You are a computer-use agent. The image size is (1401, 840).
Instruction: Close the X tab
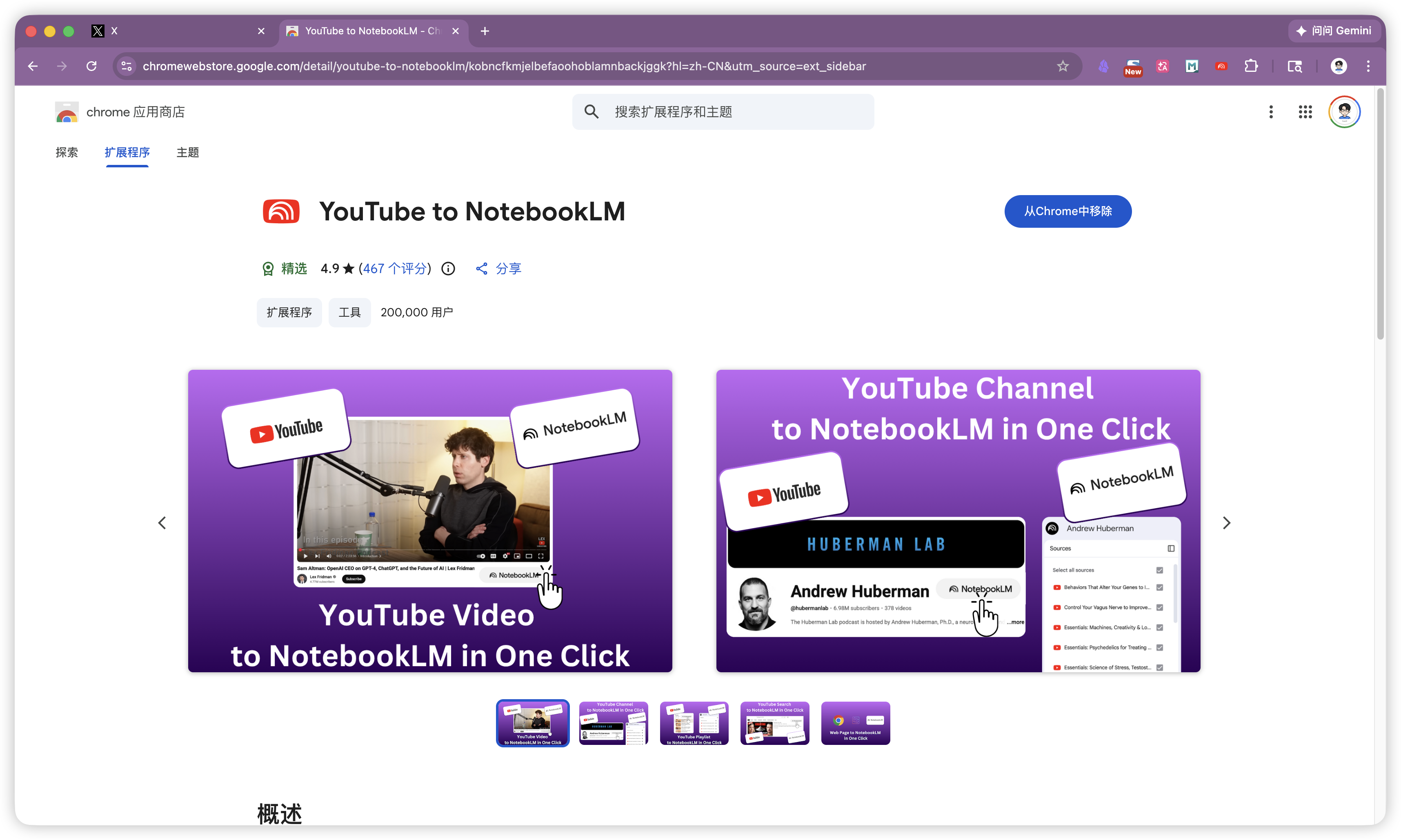tap(261, 31)
